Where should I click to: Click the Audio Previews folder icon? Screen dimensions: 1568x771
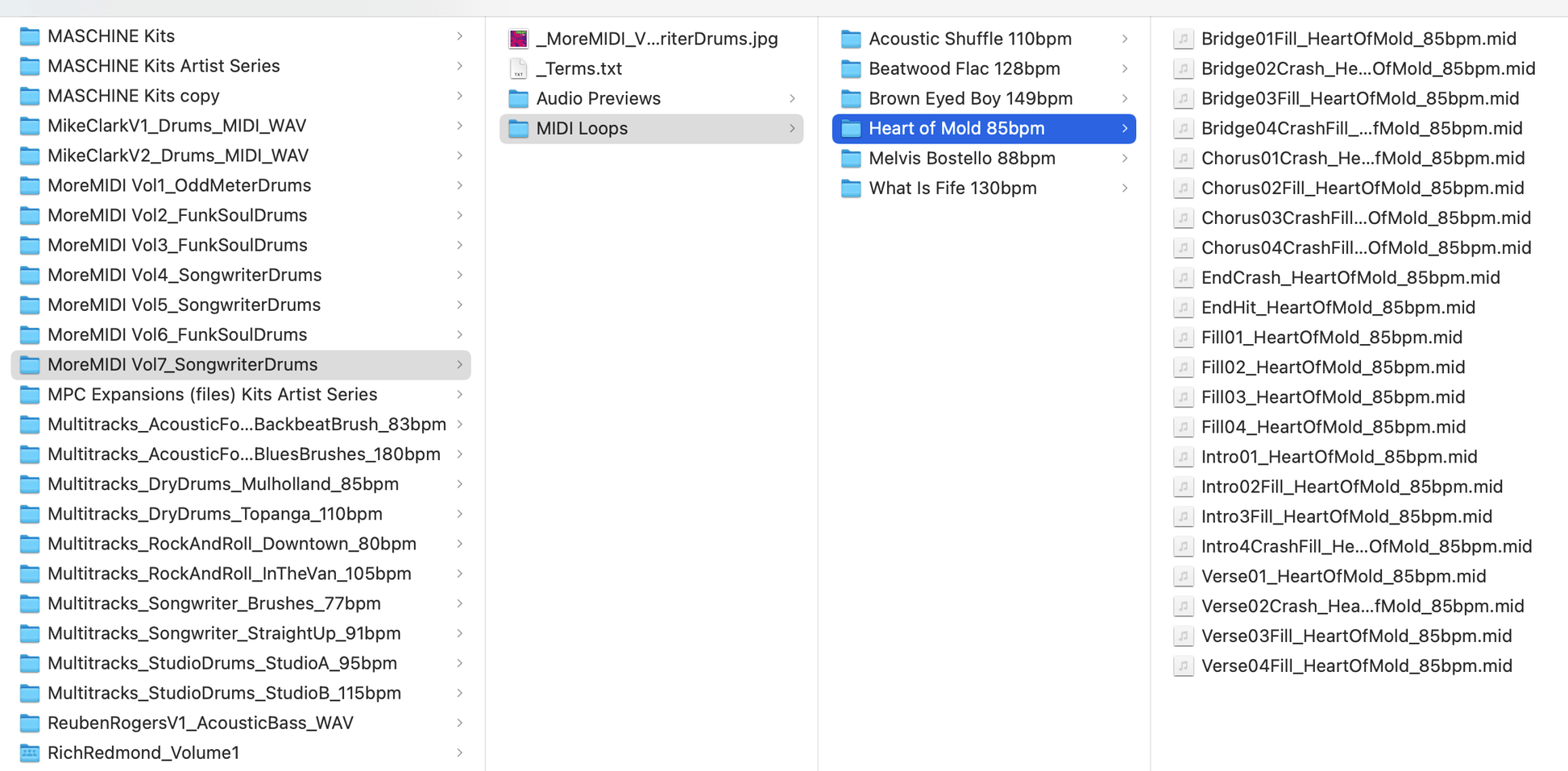pyautogui.click(x=518, y=99)
